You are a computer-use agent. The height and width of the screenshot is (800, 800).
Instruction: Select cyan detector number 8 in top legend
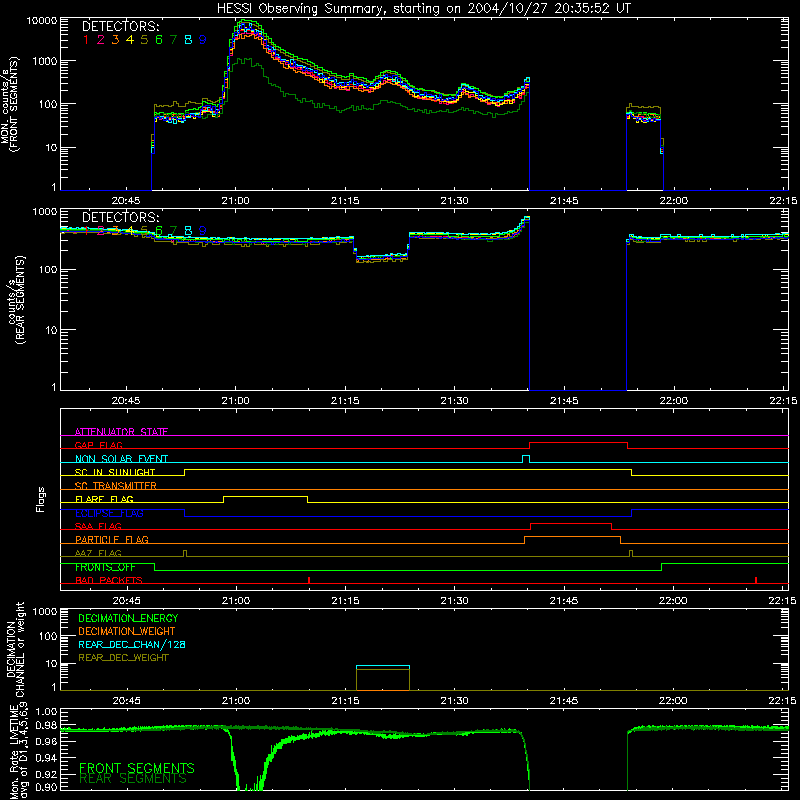[188, 40]
